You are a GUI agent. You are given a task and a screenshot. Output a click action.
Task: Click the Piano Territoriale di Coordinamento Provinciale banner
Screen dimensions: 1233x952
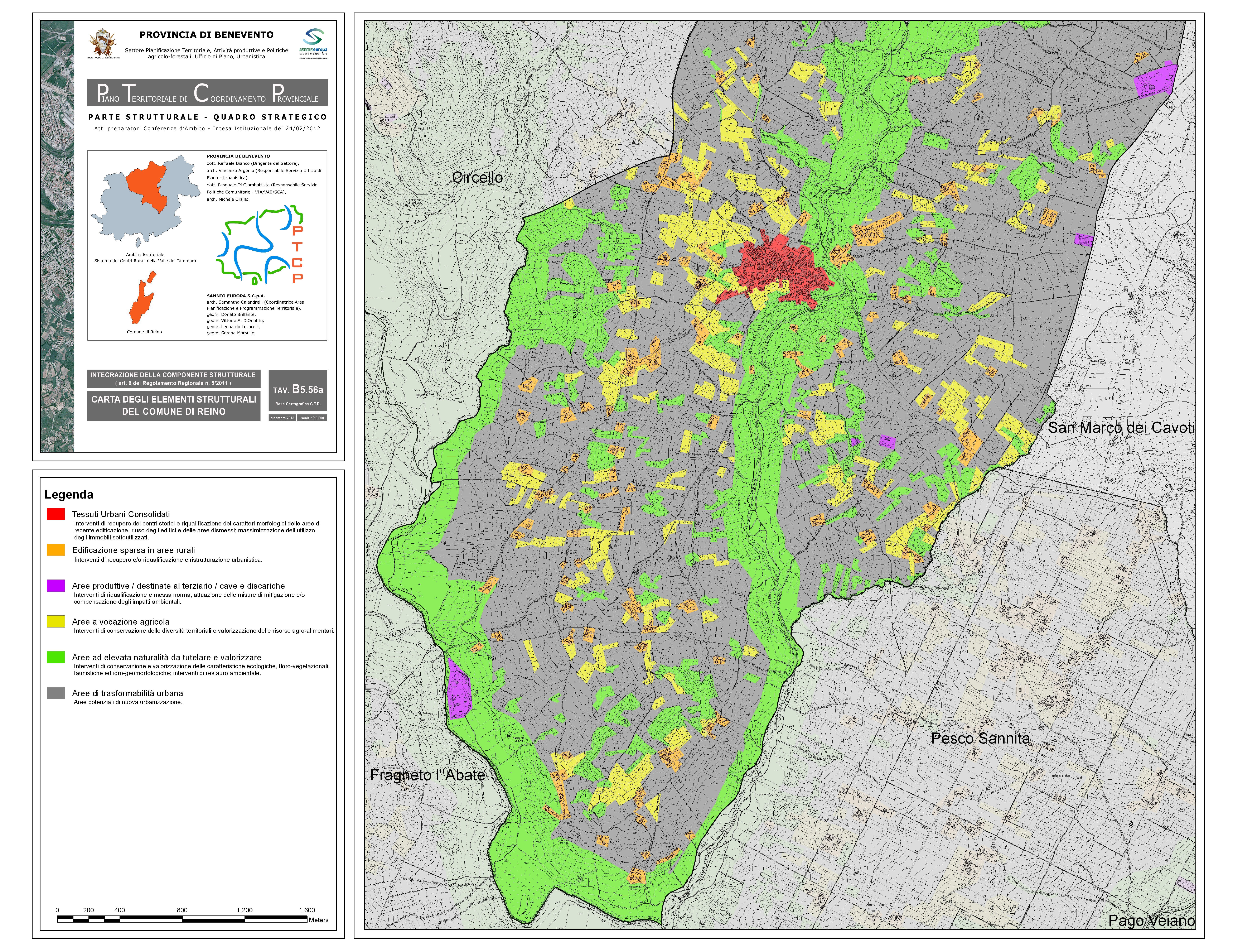coord(207,93)
